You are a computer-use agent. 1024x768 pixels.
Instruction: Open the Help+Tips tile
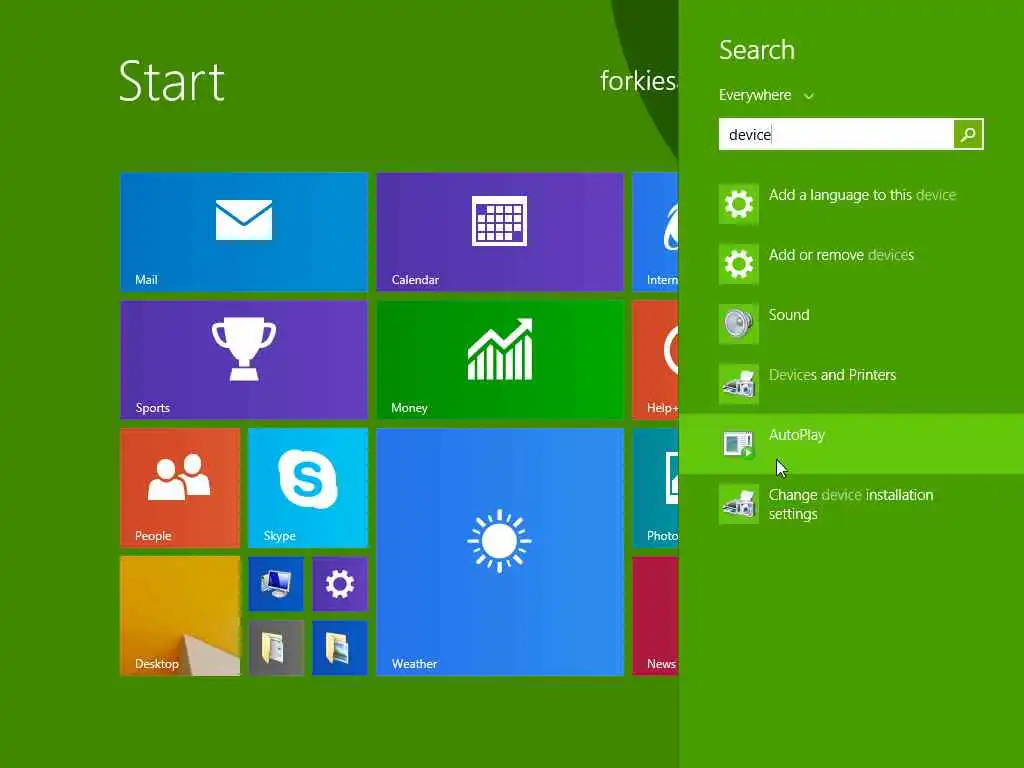click(655, 359)
